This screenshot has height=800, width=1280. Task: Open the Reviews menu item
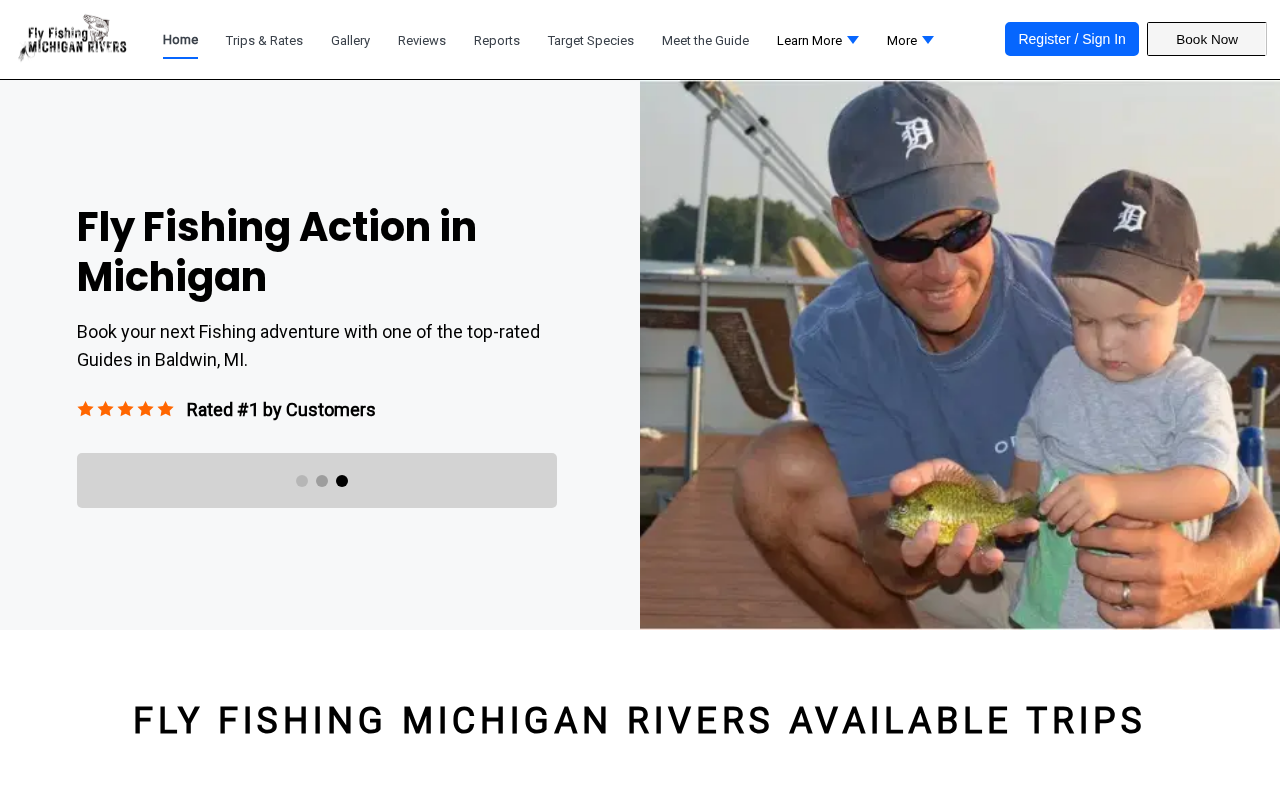(422, 40)
